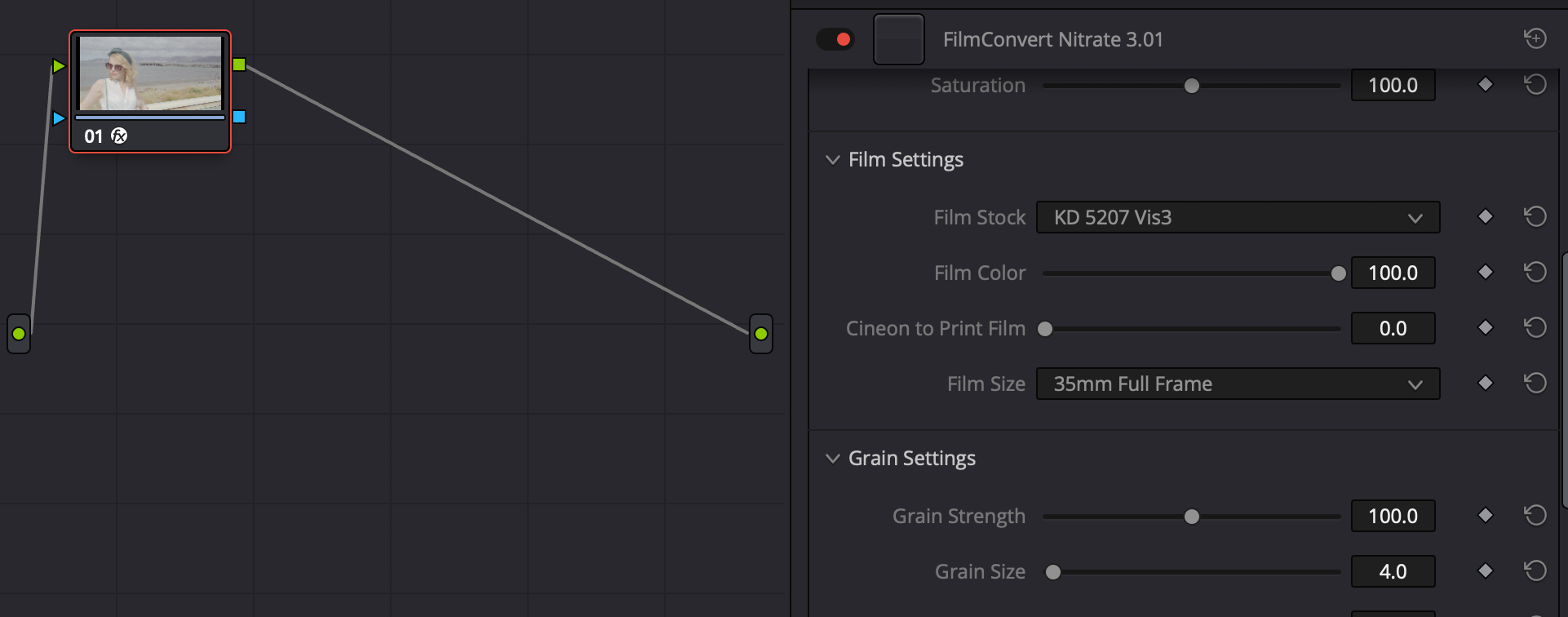The width and height of the screenshot is (1568, 617).
Task: Reset the Film Size selection
Action: [x=1535, y=383]
